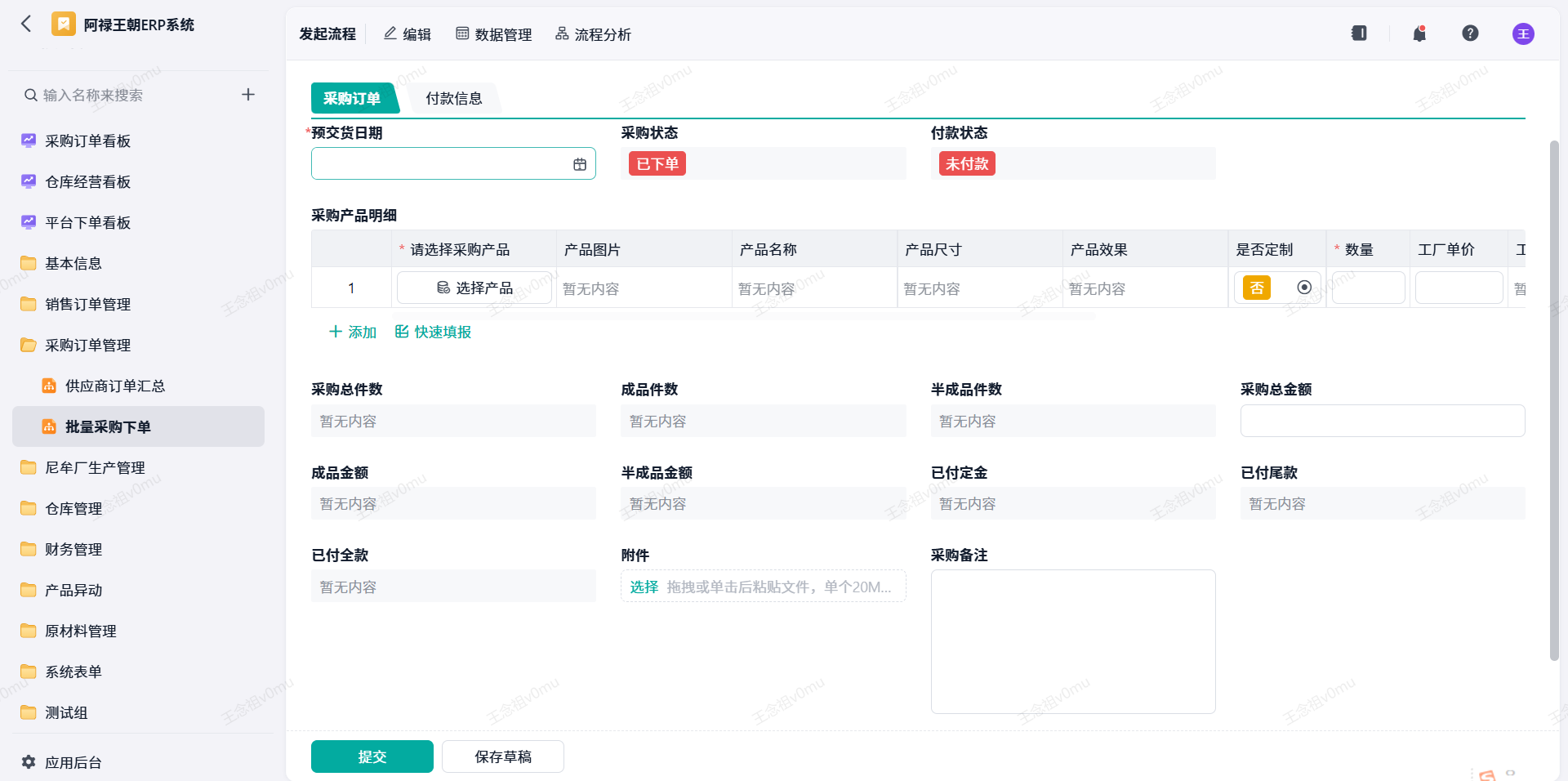This screenshot has height=781, width=1568.
Task: Click the 已下单 status tag
Action: coord(657,163)
